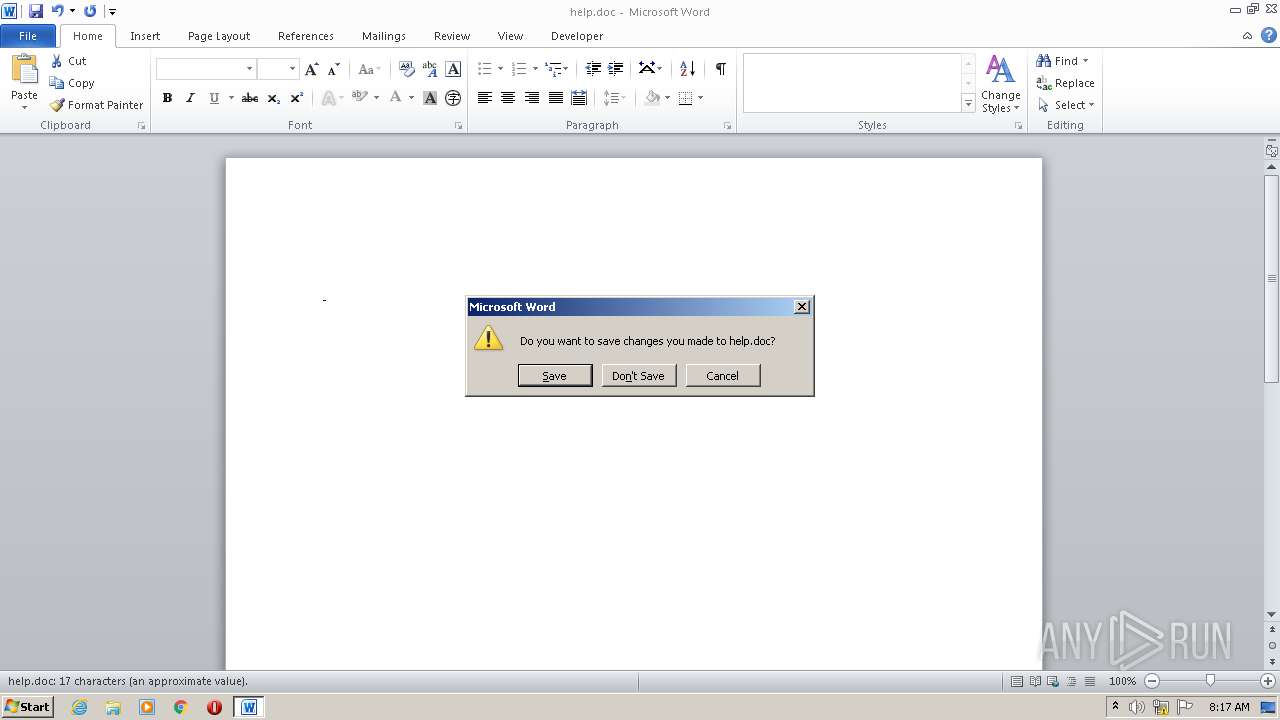The width and height of the screenshot is (1280, 720).
Task: Click the Replace icon
Action: (x=1044, y=83)
